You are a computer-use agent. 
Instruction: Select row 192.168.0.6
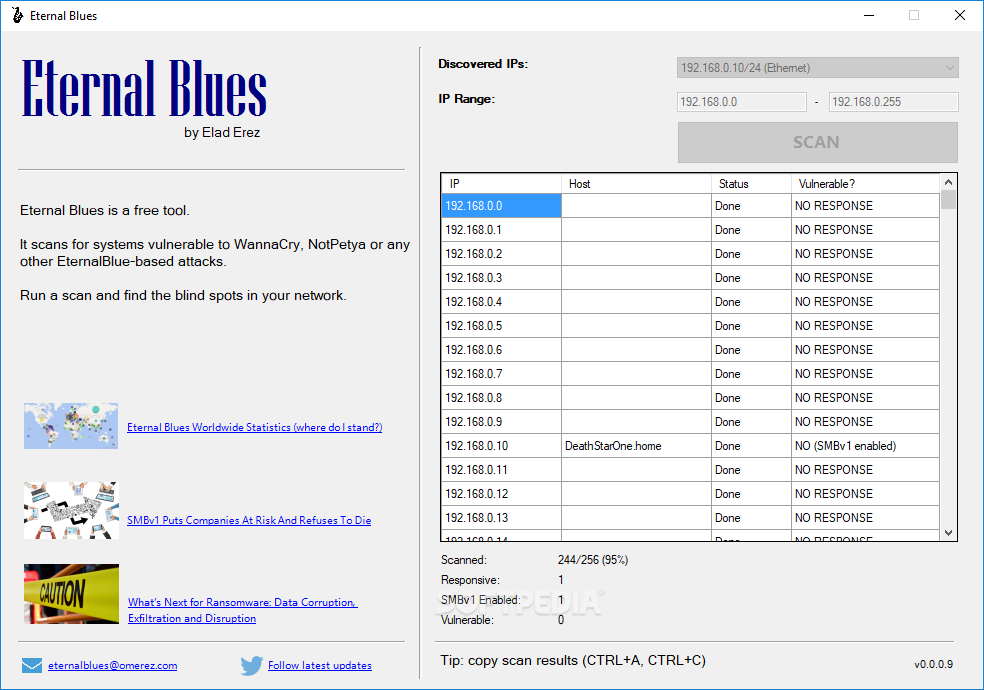tap(690, 350)
